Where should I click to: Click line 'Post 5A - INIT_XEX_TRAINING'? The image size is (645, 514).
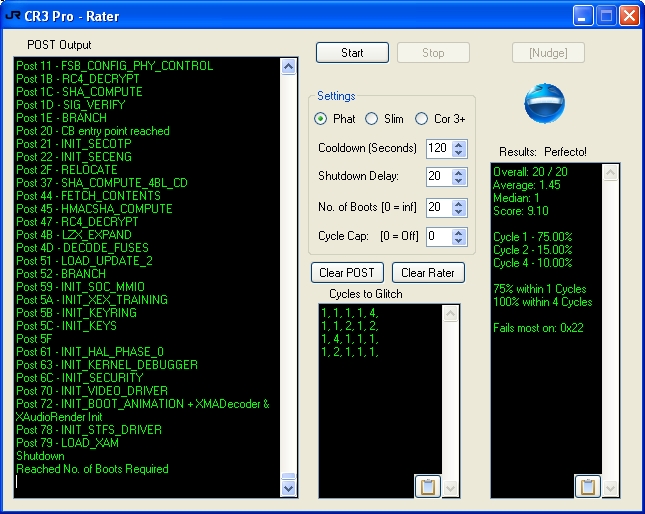[x=92, y=300]
